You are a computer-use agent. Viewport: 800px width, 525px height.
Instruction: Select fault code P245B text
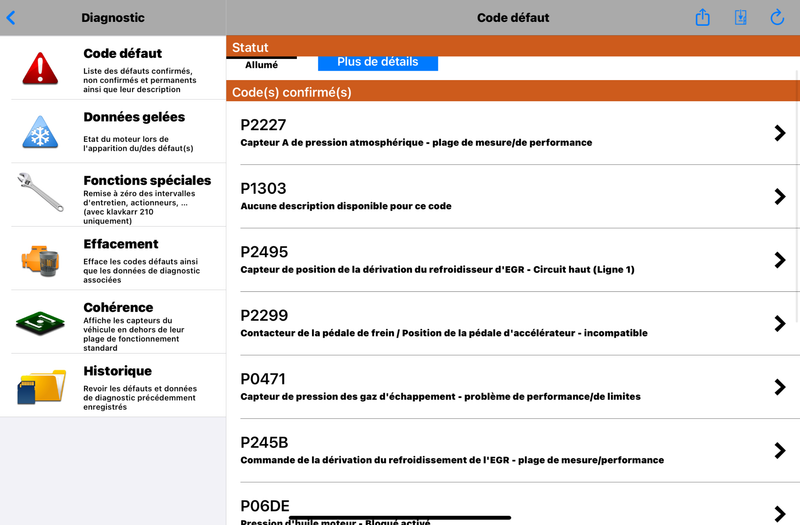pos(264,442)
